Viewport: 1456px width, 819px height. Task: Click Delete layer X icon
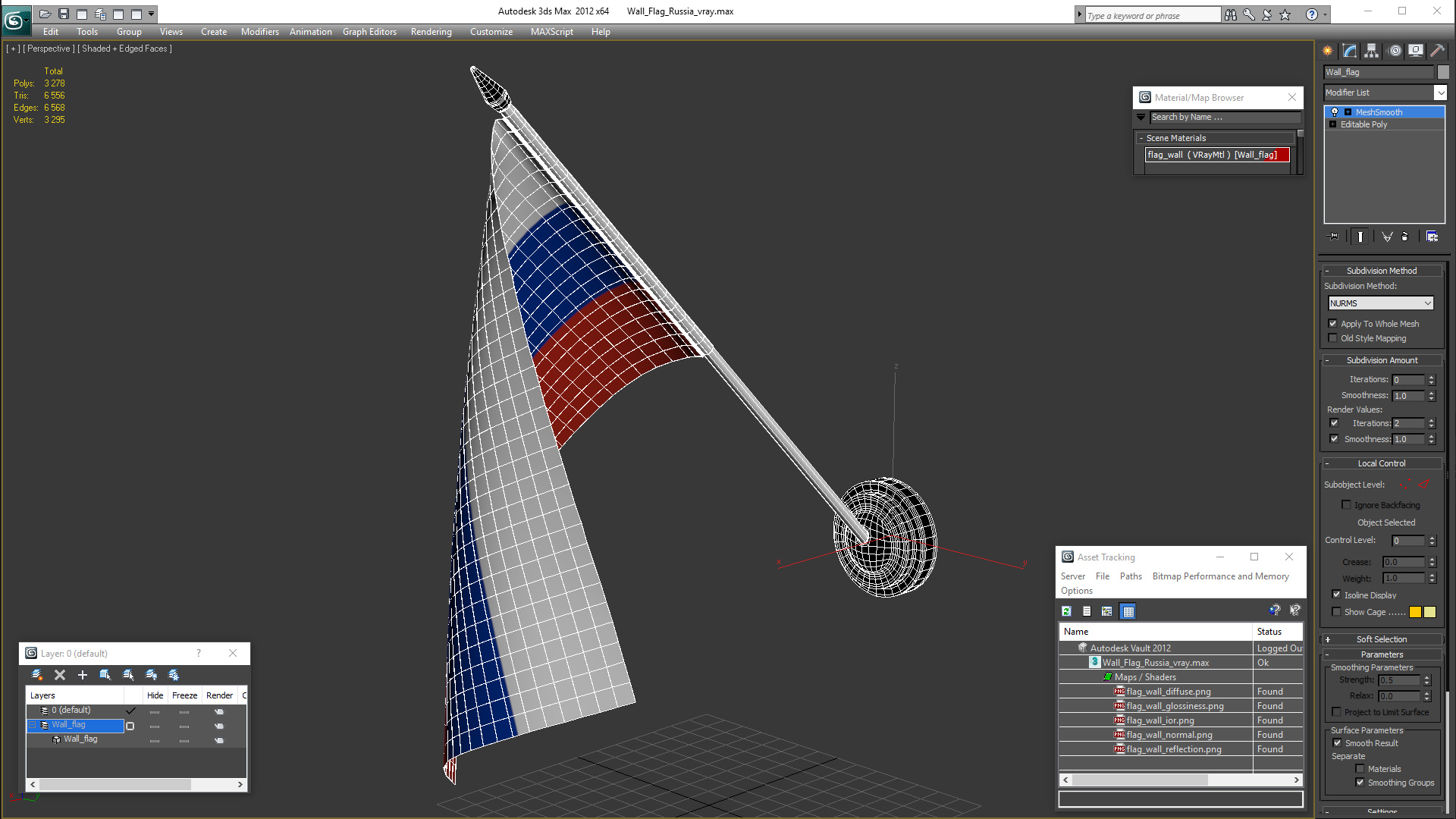click(x=60, y=675)
